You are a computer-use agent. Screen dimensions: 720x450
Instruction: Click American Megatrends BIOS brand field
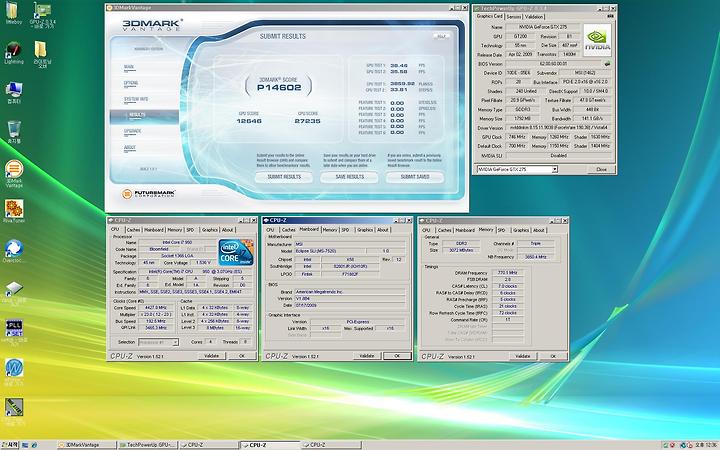(x=349, y=292)
